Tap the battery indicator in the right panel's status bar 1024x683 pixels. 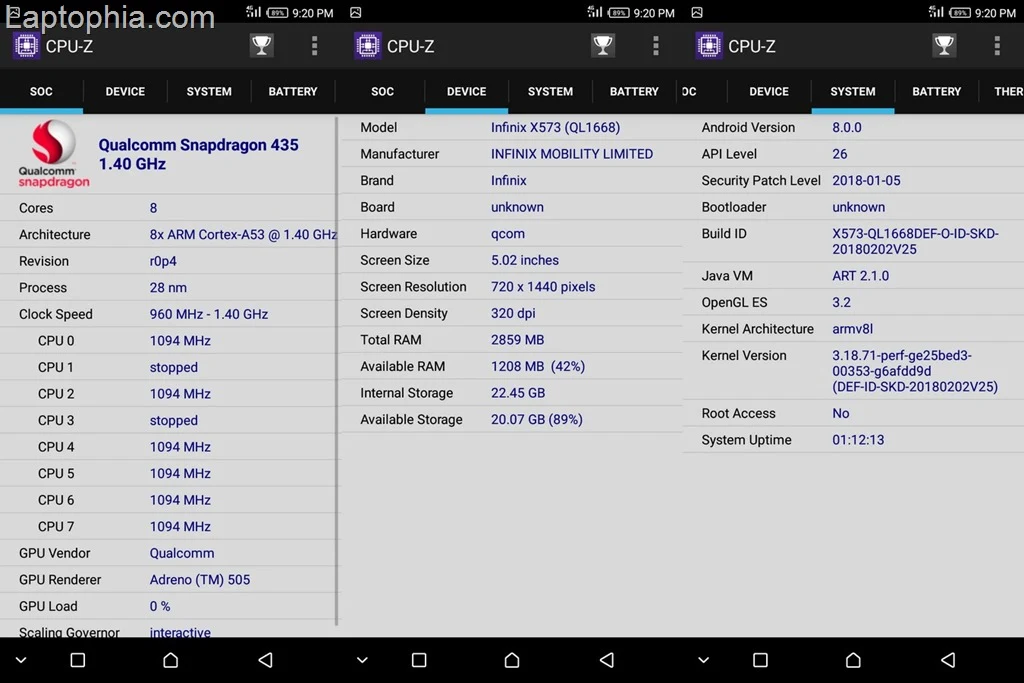(959, 12)
